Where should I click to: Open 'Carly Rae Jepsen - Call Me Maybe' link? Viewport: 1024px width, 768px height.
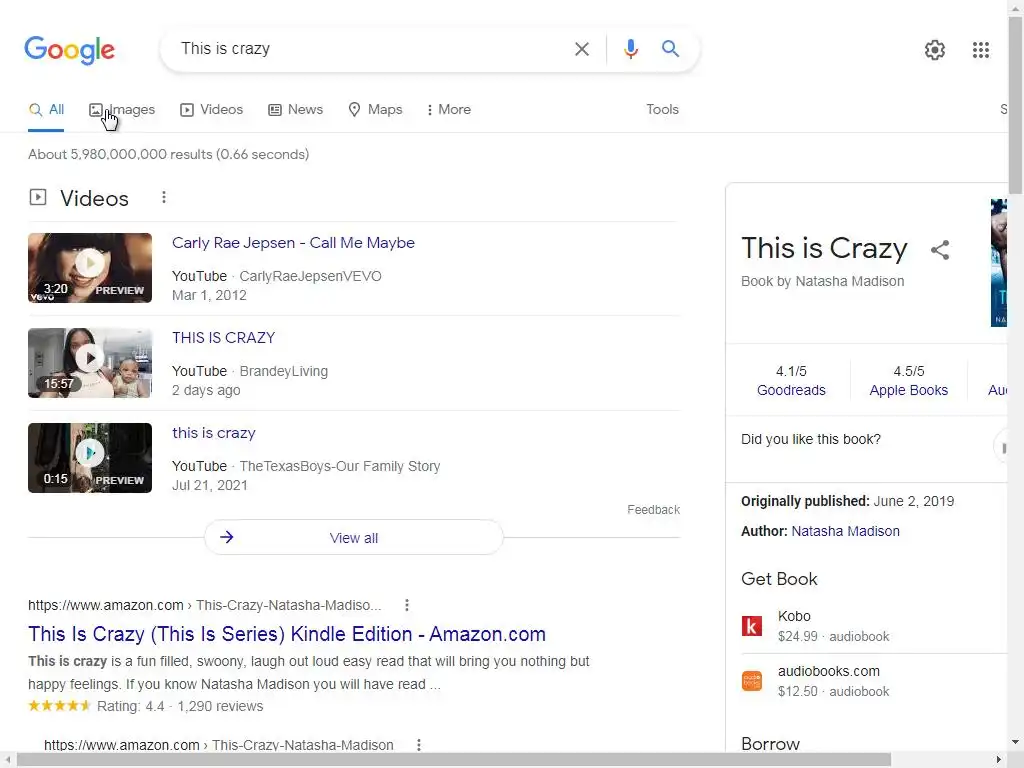[x=293, y=243]
